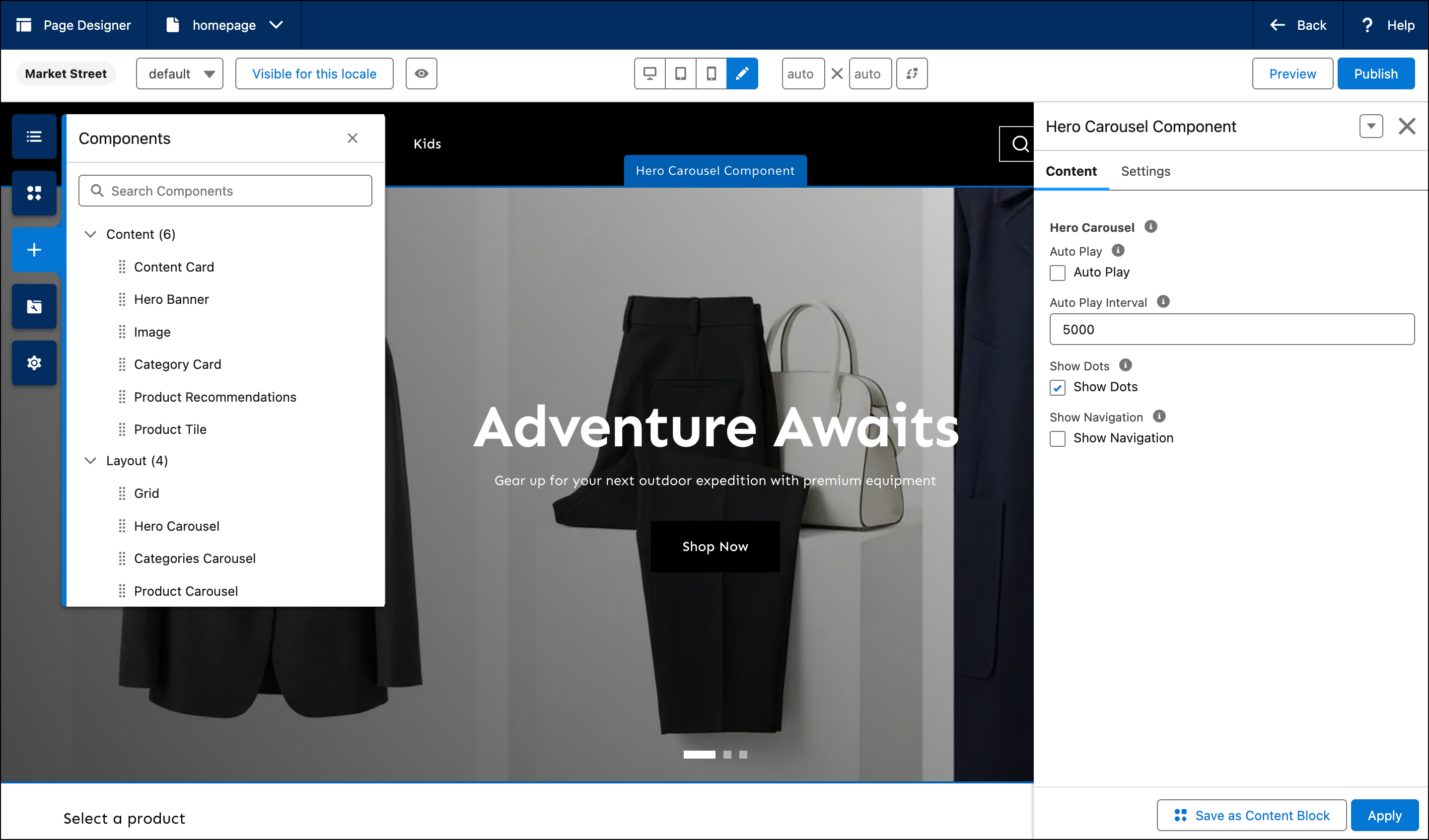Enable the Show Navigation checkbox
The image size is (1429, 840).
1058,439
